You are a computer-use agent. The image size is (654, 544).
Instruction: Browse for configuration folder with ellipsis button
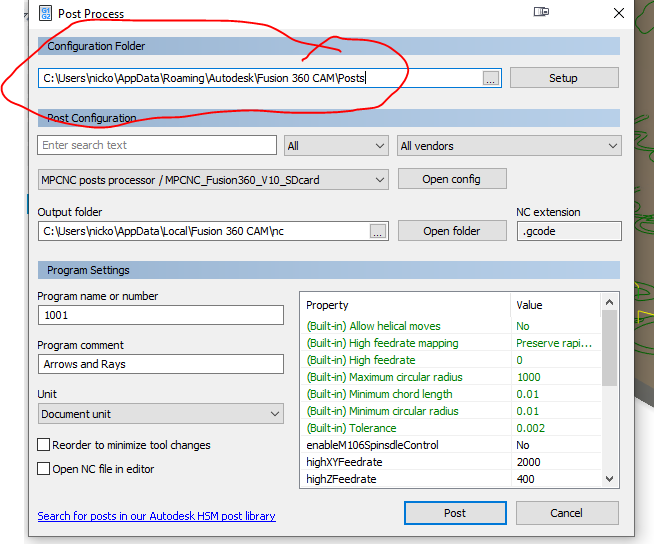(490, 79)
